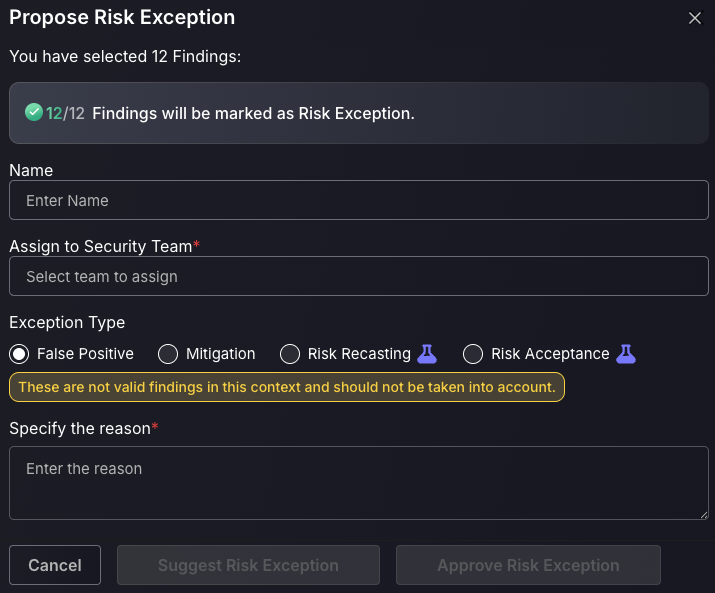This screenshot has height=593, width=715.
Task: Cancel the risk exception proposal
Action: (x=55, y=565)
